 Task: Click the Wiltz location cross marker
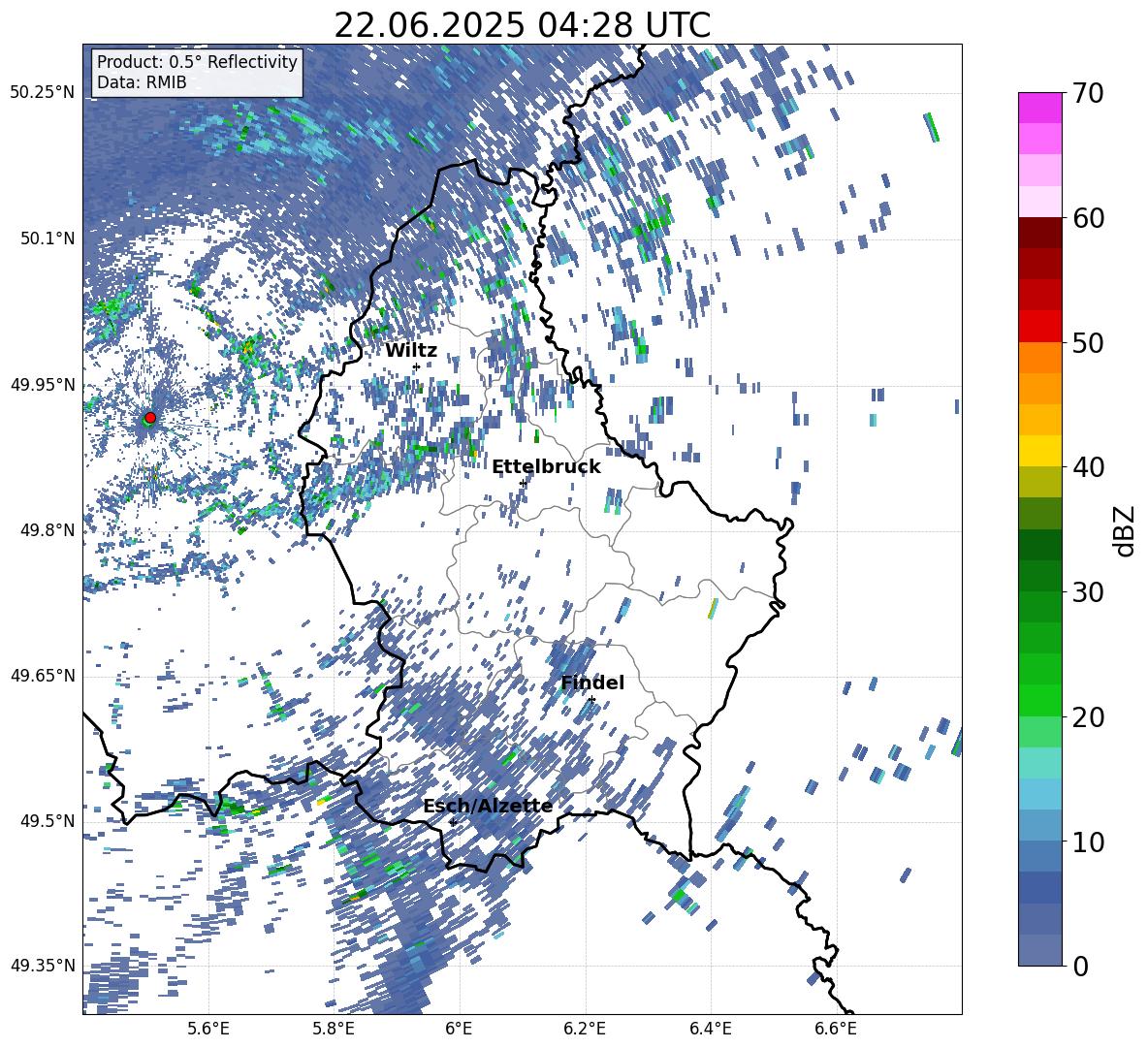[x=416, y=366]
